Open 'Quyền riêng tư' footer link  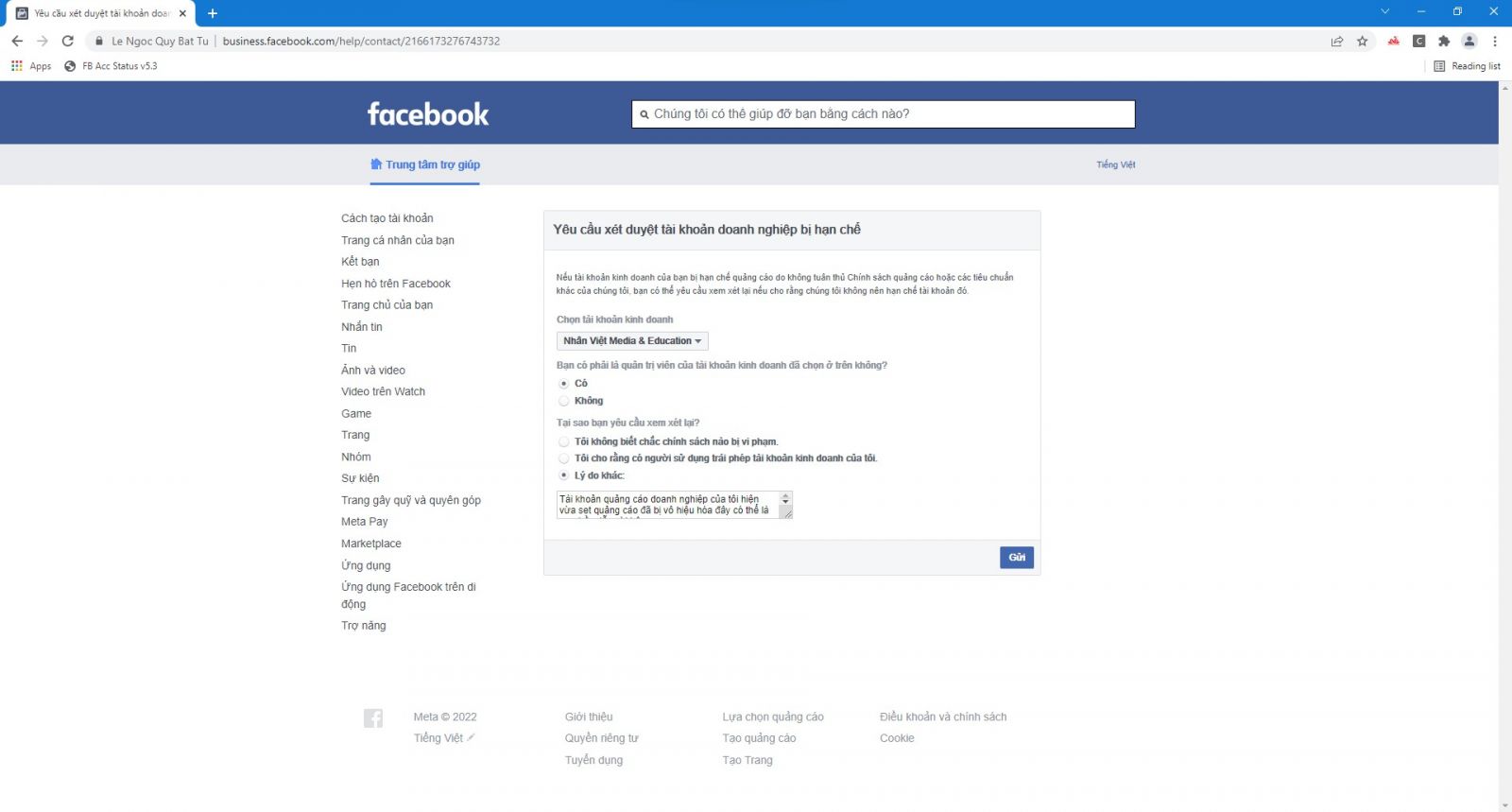click(602, 738)
